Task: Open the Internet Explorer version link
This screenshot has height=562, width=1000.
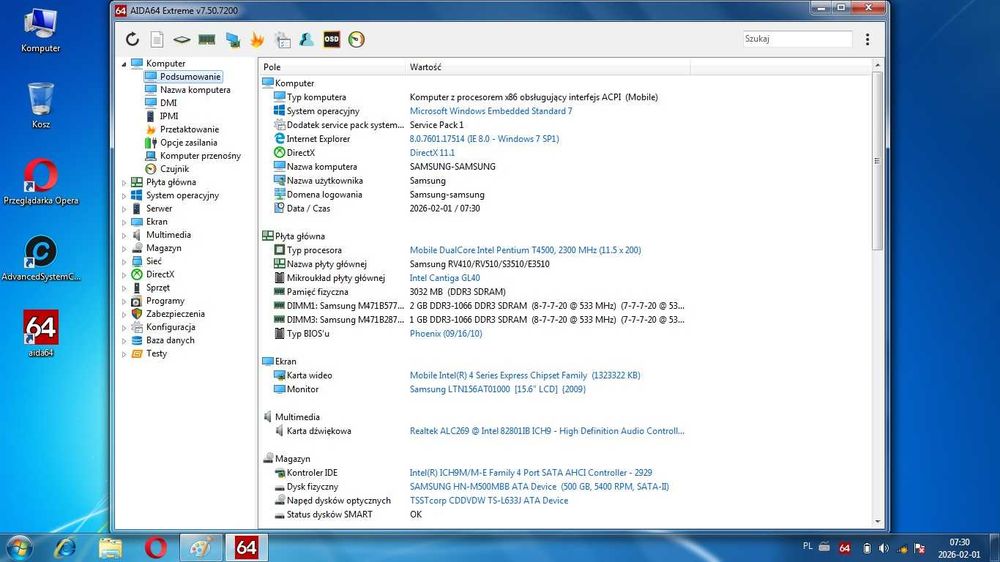Action: pyautogui.click(x=484, y=139)
